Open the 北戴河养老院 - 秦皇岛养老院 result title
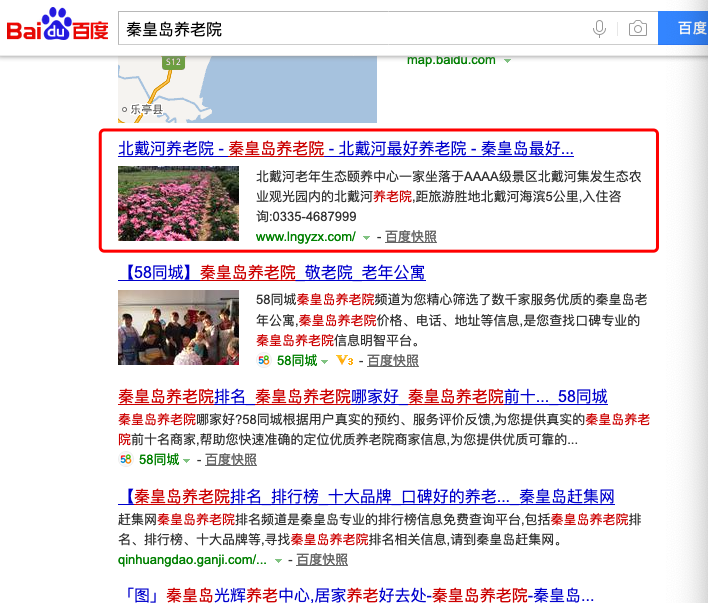This screenshot has height=603, width=708. point(346,148)
